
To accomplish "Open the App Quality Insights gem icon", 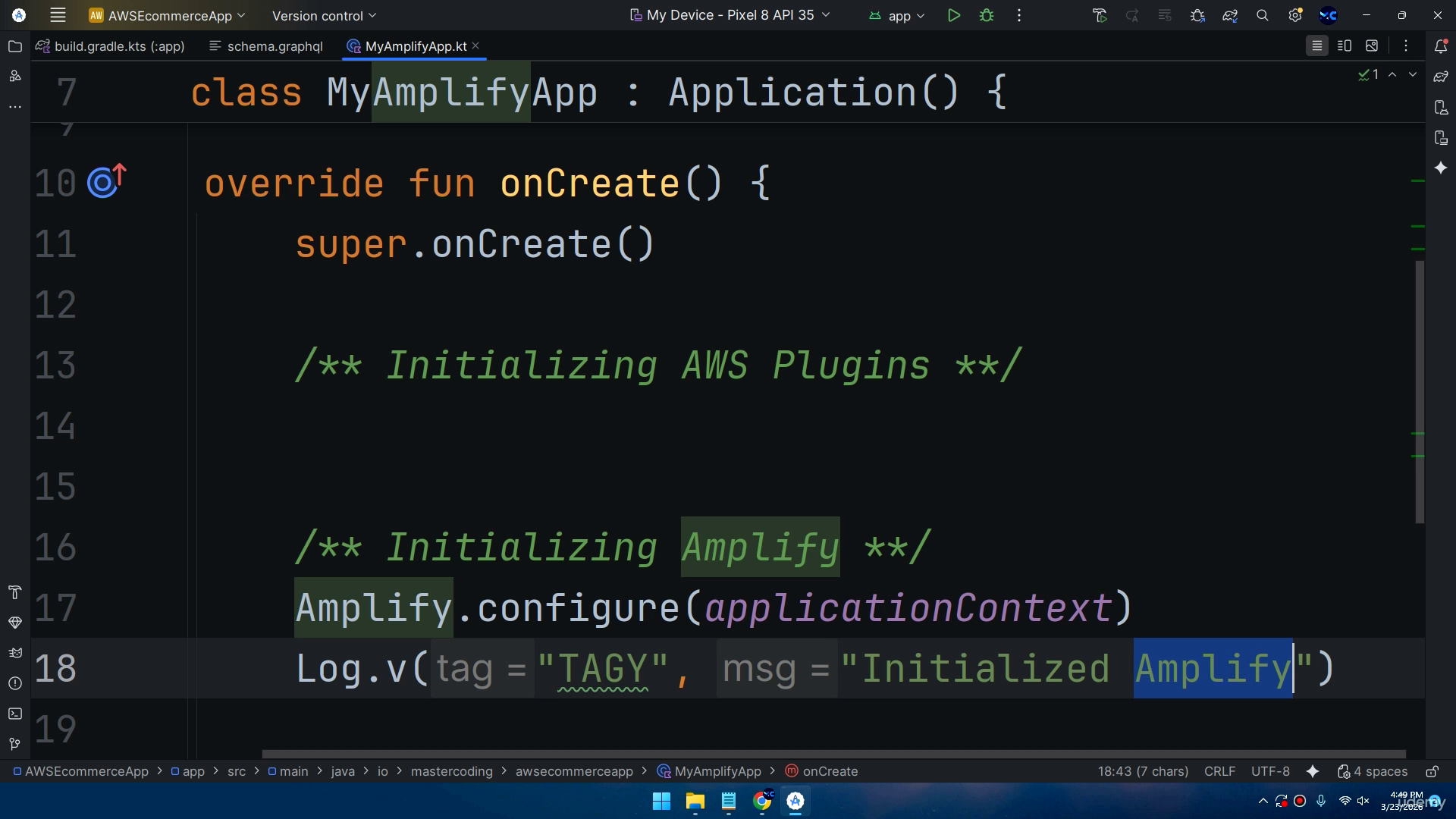I will pos(14,623).
